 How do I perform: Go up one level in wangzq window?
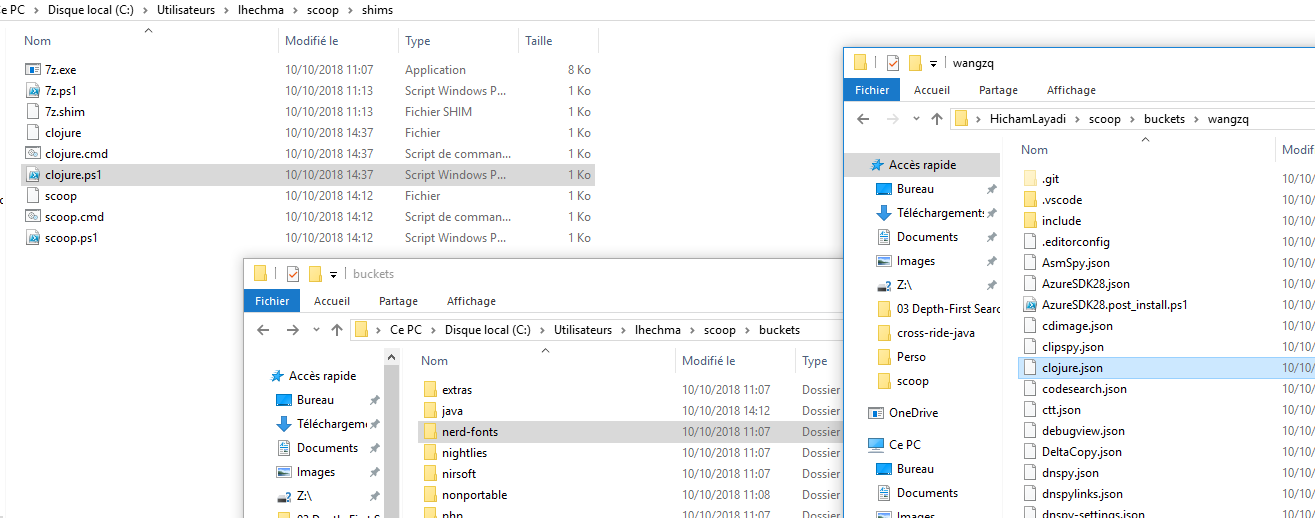click(x=936, y=119)
